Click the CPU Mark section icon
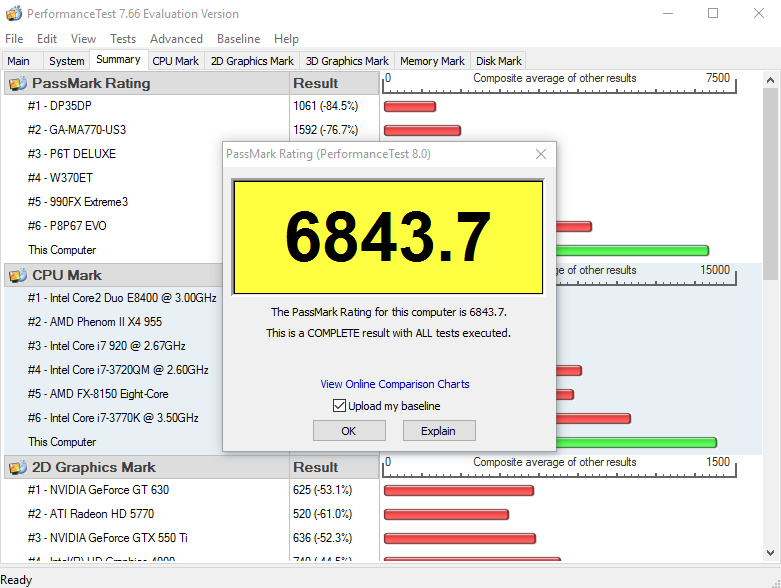Viewport: 781px width, 588px height. point(17,275)
